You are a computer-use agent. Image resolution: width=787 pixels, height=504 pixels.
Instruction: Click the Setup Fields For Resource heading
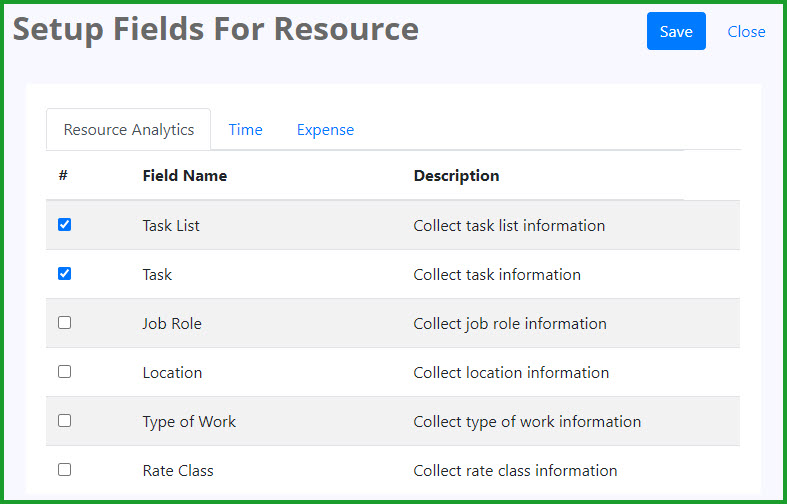click(x=216, y=29)
